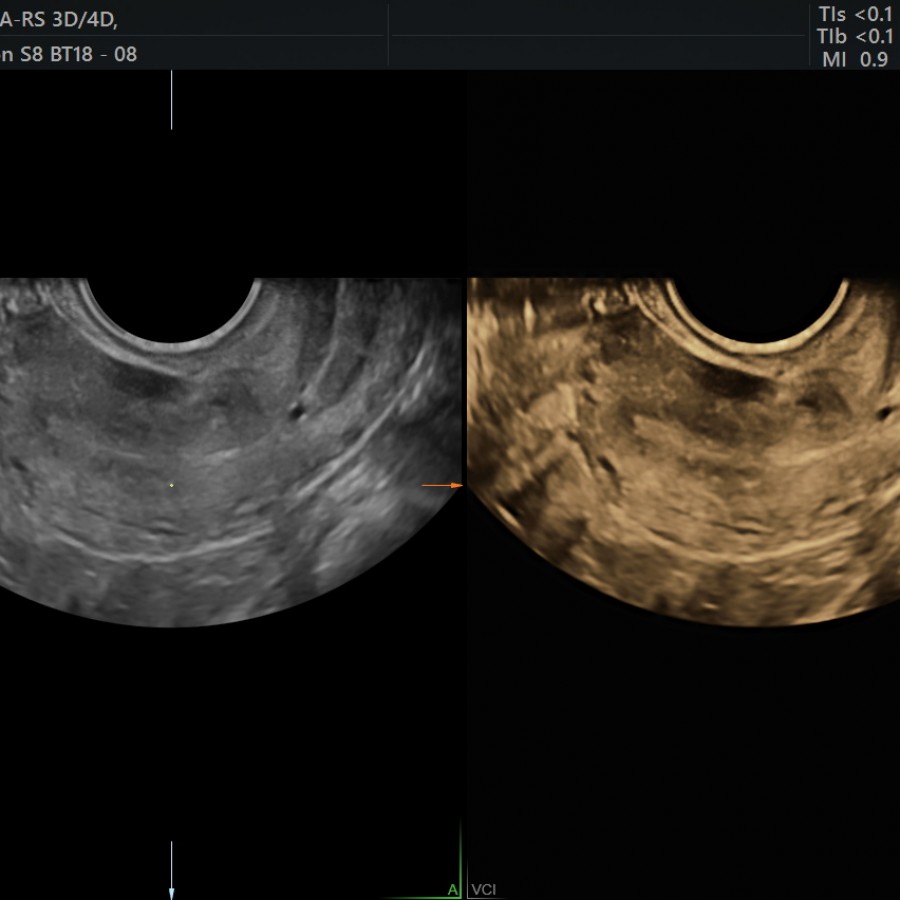Expand the A-RS 3D/4D probe entry
Viewport: 900px width, 900px height.
coord(60,15)
